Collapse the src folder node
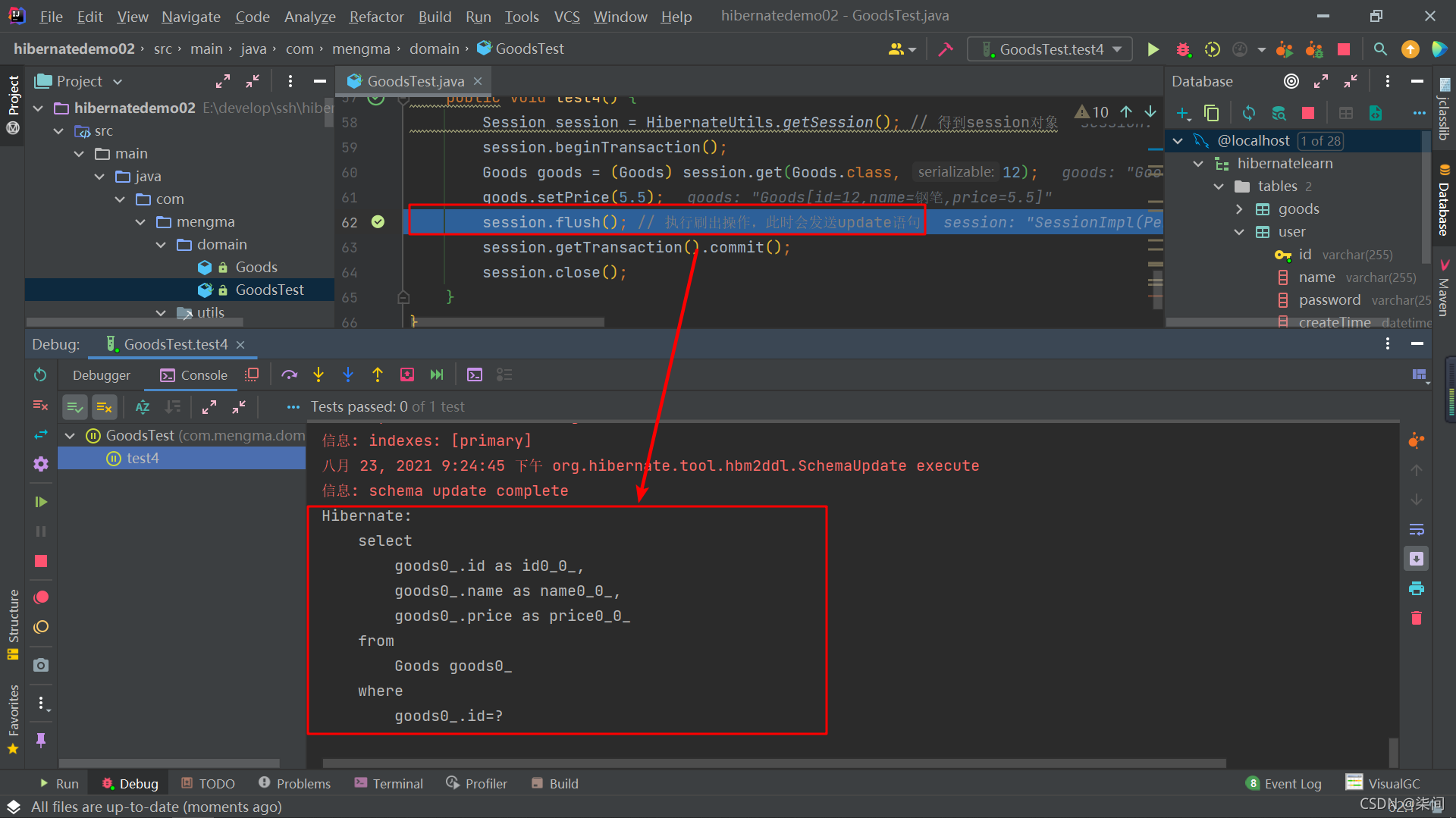1456x818 pixels. tap(59, 131)
